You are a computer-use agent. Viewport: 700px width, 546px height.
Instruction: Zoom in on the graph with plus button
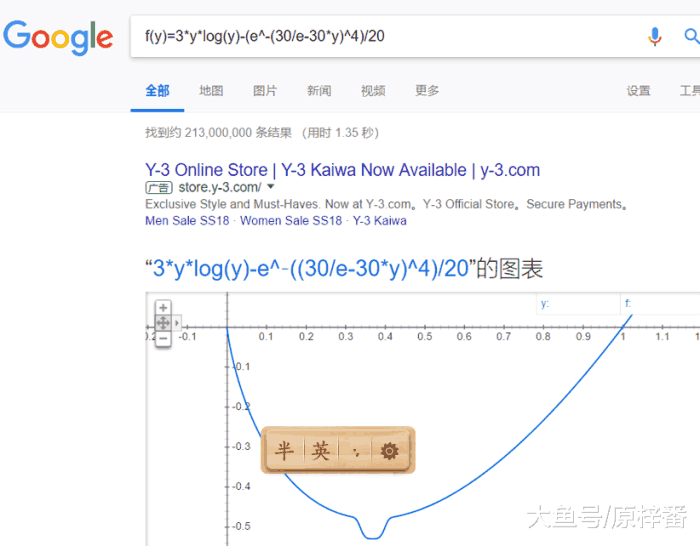pos(163,308)
